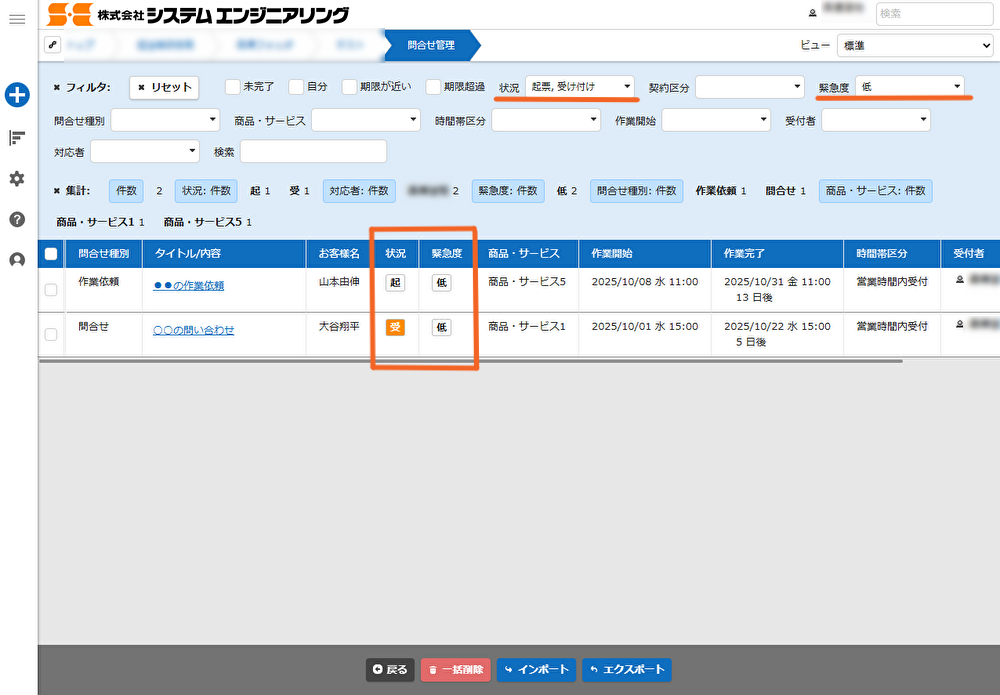
Task: Open the user account icon in sidebar
Action: click(17, 260)
